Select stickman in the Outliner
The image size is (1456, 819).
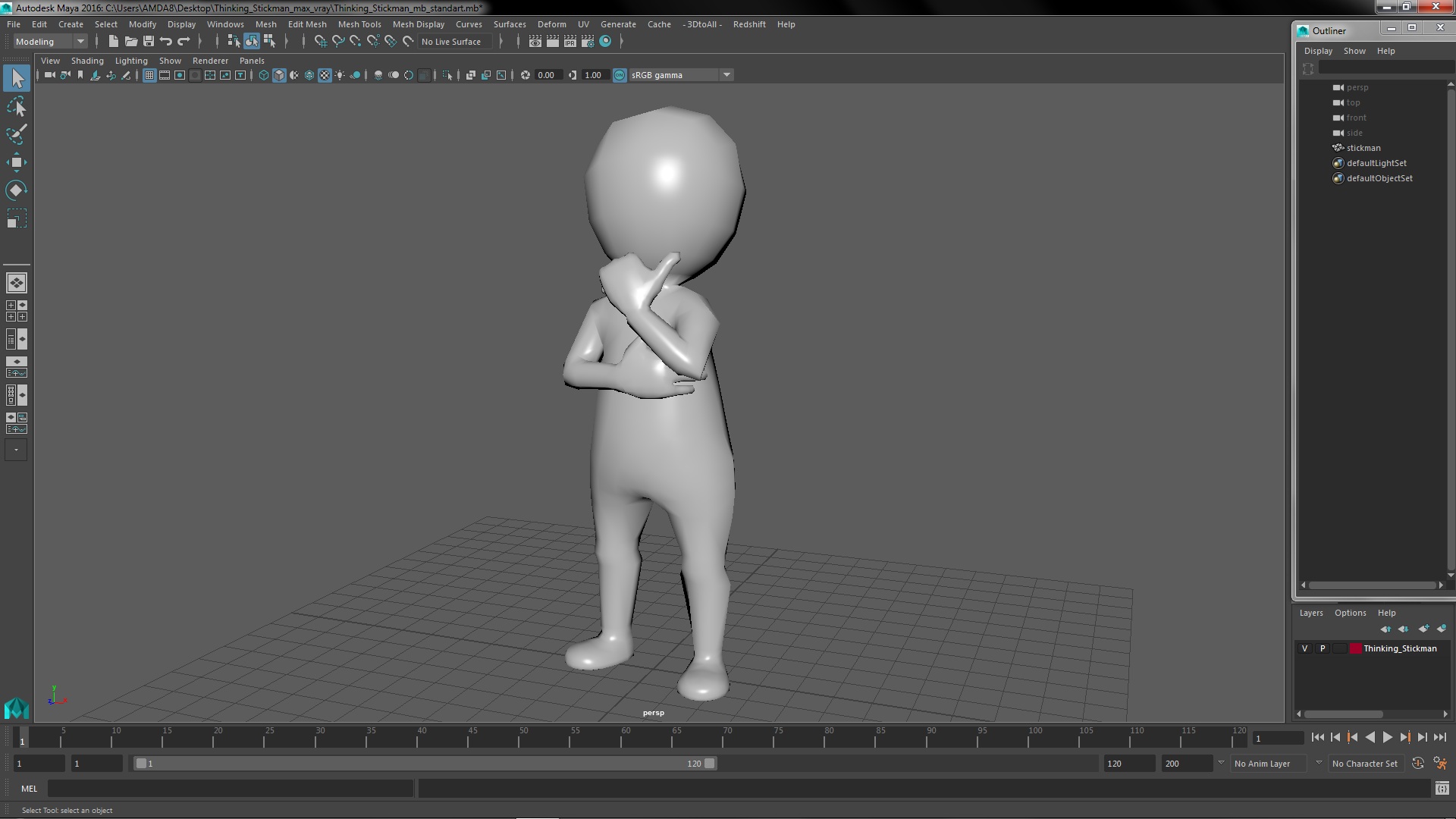pos(1363,148)
